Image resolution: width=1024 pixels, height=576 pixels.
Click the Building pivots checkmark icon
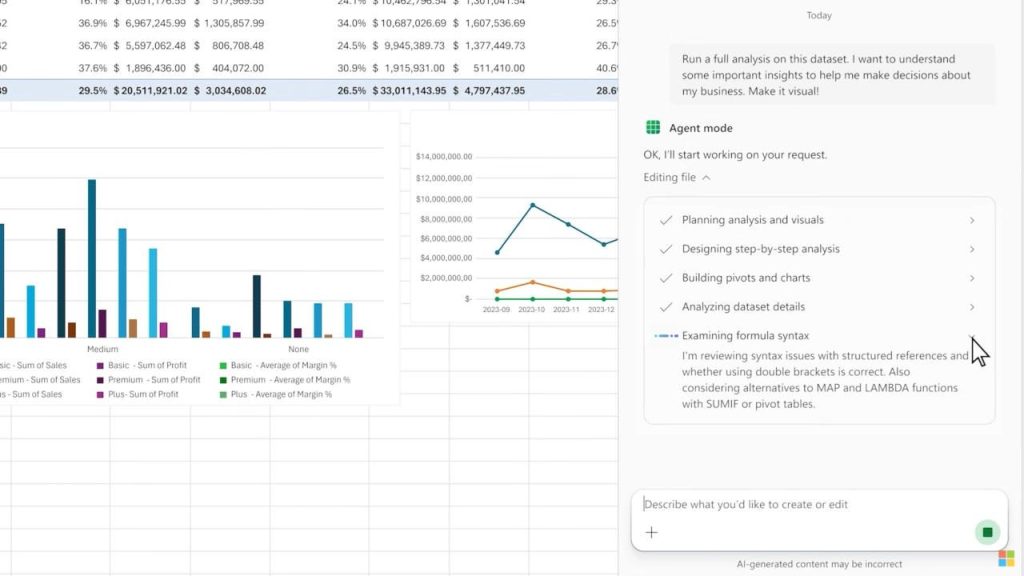[x=665, y=278]
